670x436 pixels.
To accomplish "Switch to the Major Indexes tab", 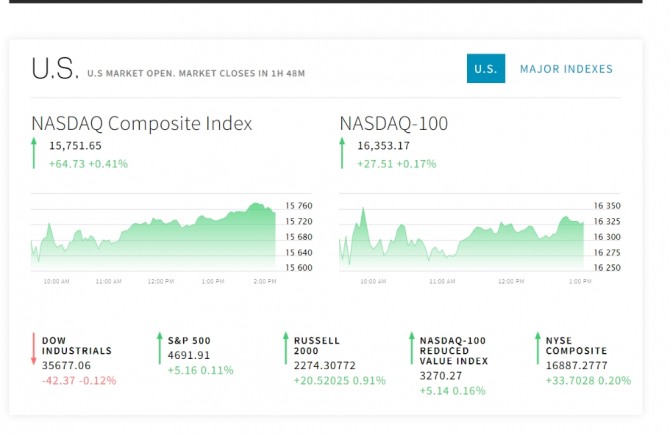I will coord(566,69).
